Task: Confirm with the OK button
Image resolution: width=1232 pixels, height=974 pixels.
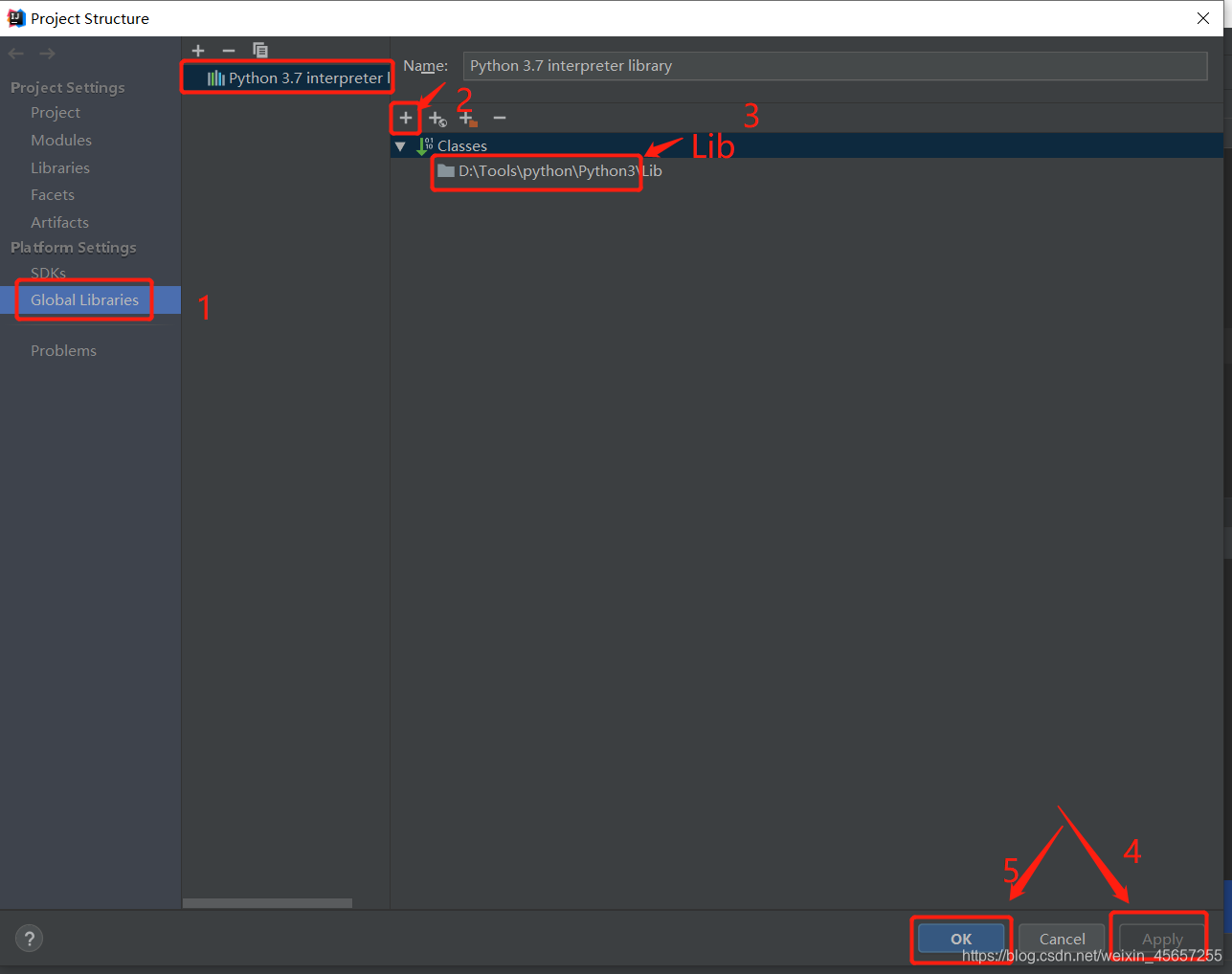Action: (x=961, y=940)
